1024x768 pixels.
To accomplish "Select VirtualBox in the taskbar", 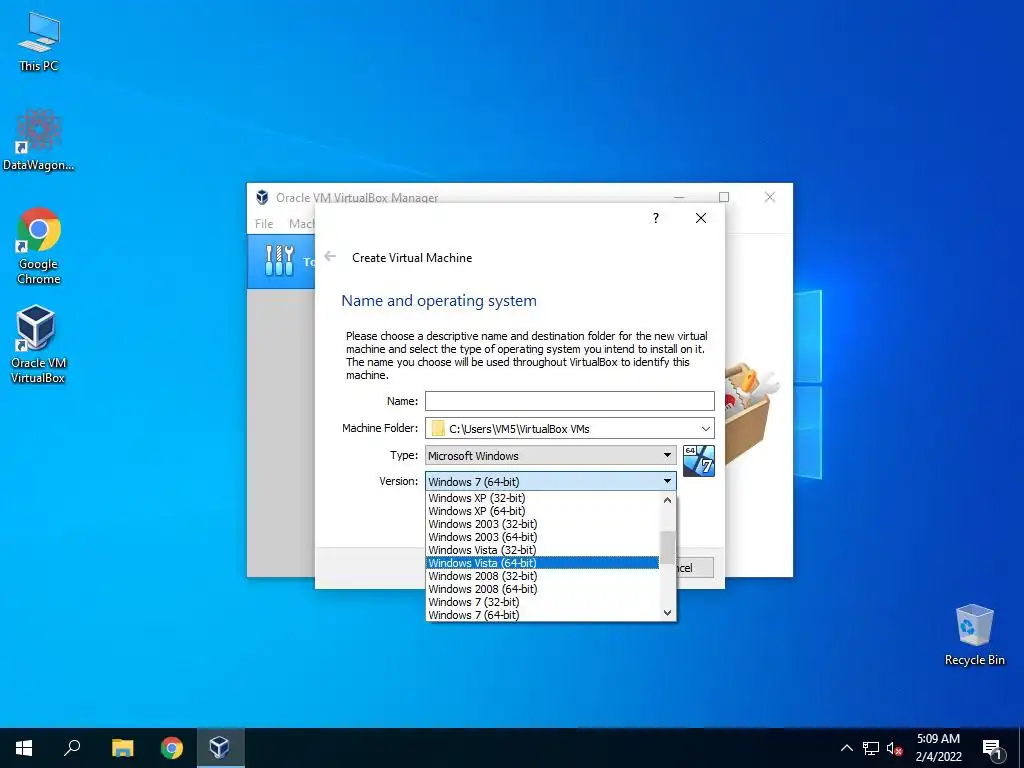I will coord(219,748).
